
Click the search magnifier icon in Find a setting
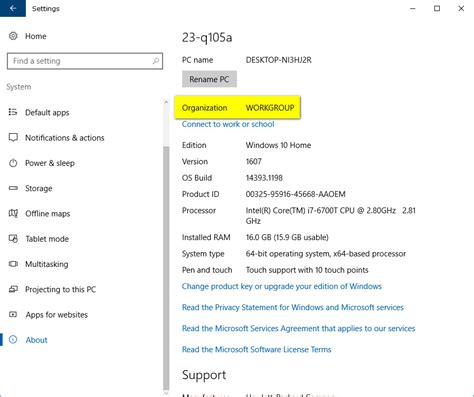pyautogui.click(x=156, y=61)
